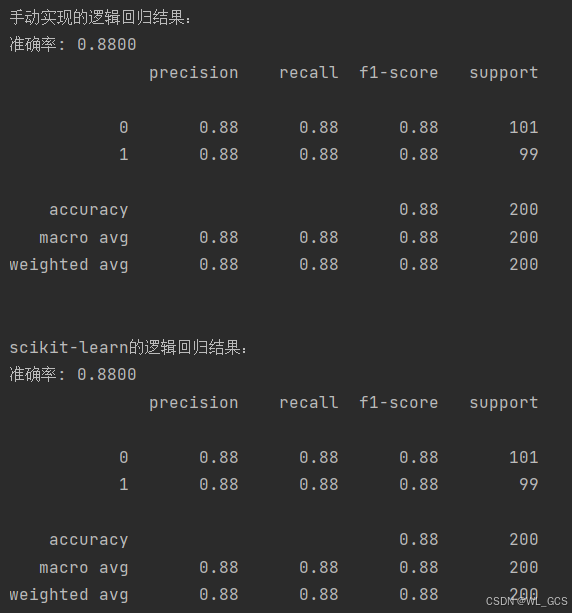
Task: Select class label "1" in the 手动实现 report
Action: click(x=124, y=155)
